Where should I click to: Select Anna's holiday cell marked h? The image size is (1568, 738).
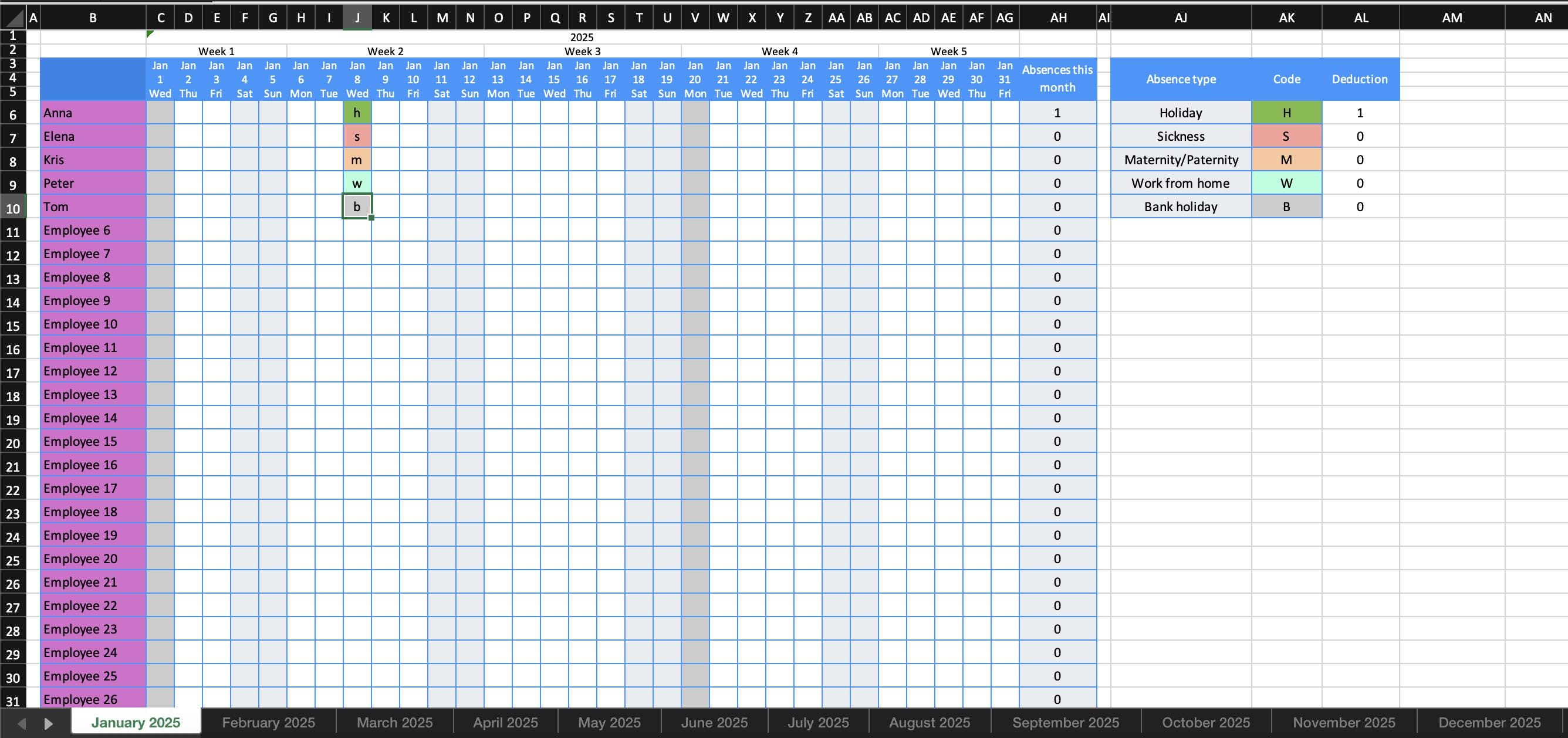point(357,113)
